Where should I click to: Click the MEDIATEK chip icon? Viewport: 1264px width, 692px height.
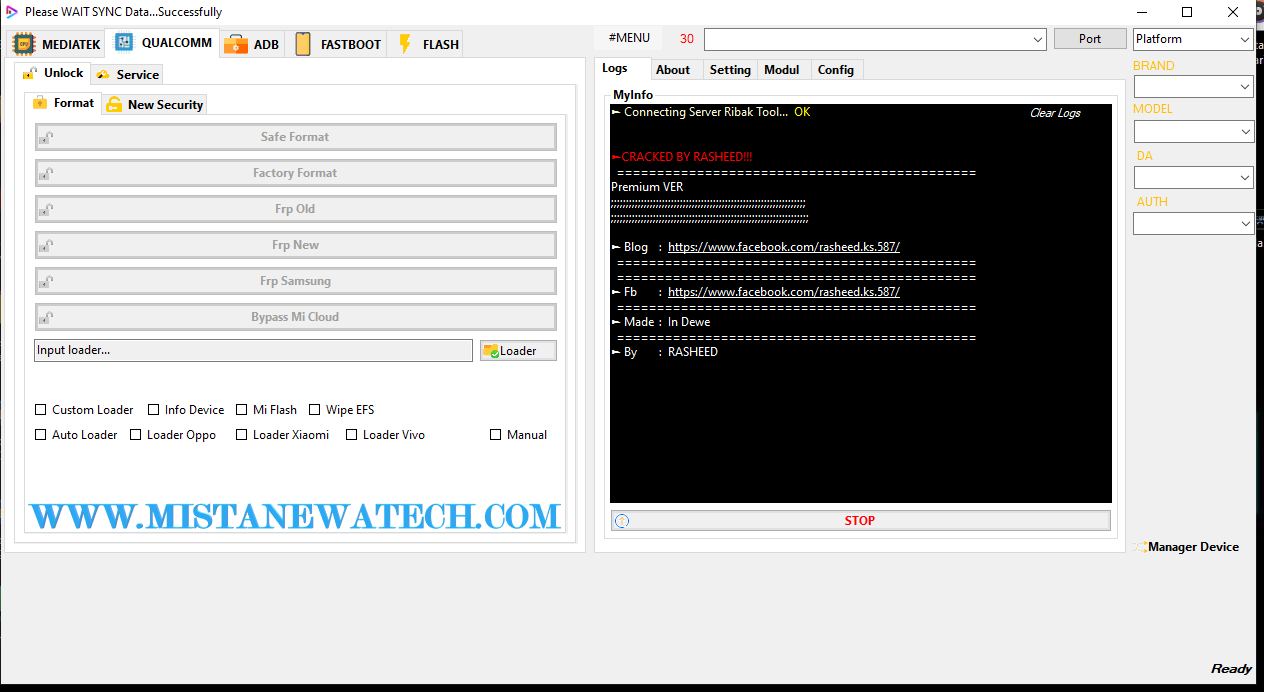(24, 44)
